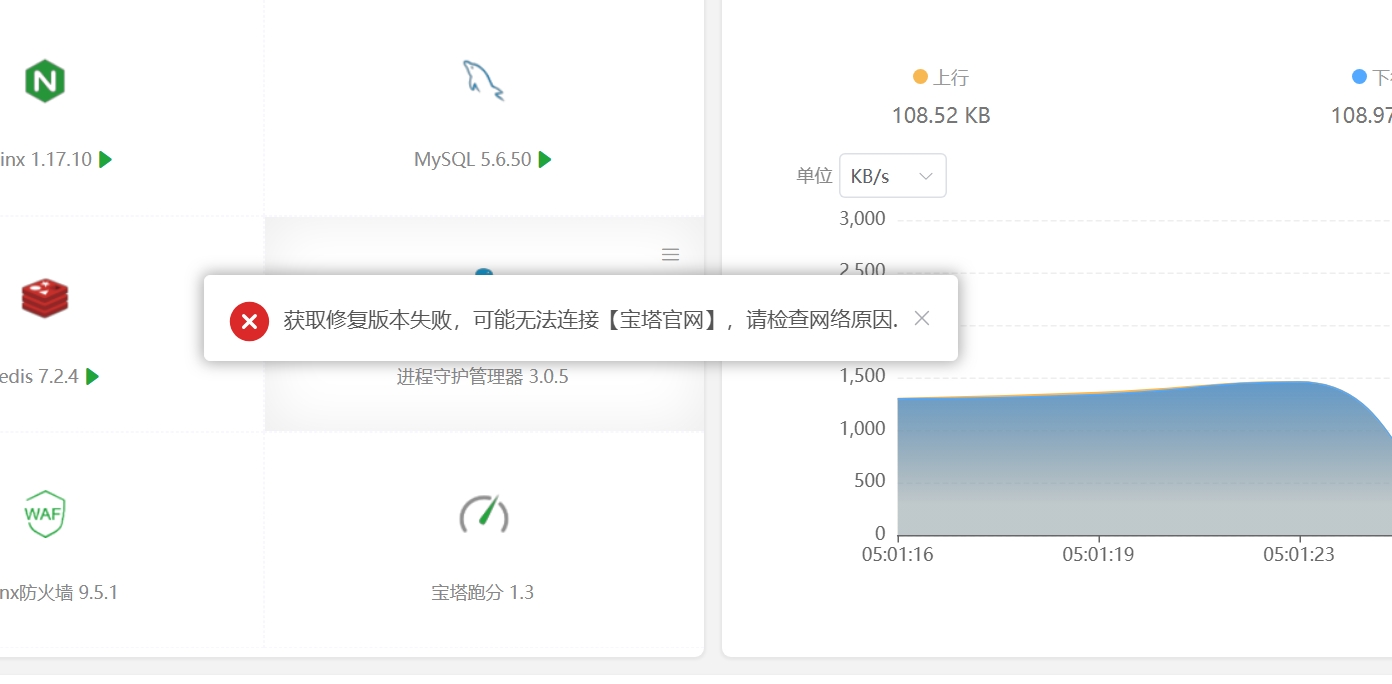Open 进程守护管理器 3.0.5 label
Viewport: 1392px width, 684px height.
483,376
